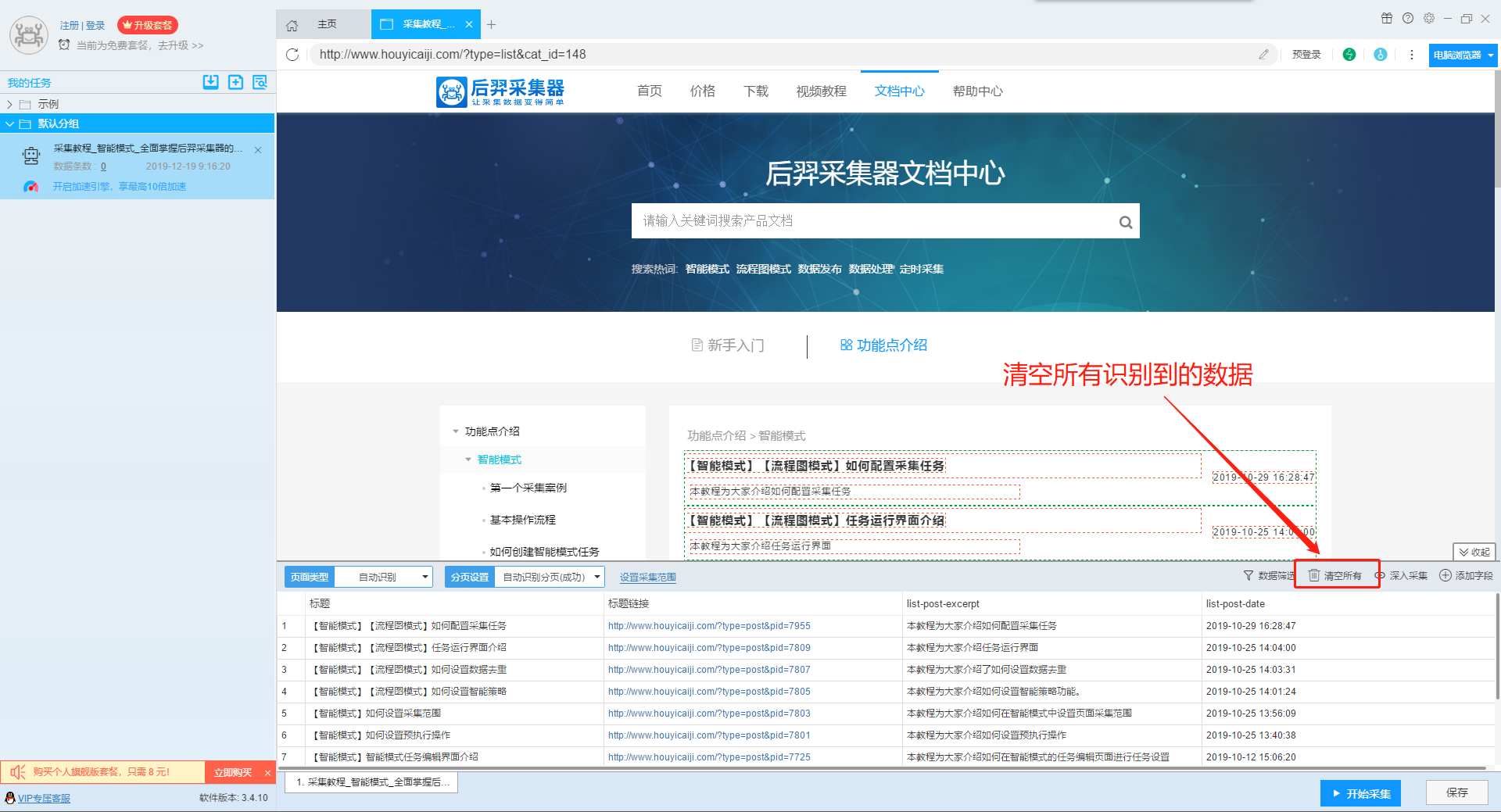
Task: Click the search tasks icon in sidebar
Action: pos(260,82)
